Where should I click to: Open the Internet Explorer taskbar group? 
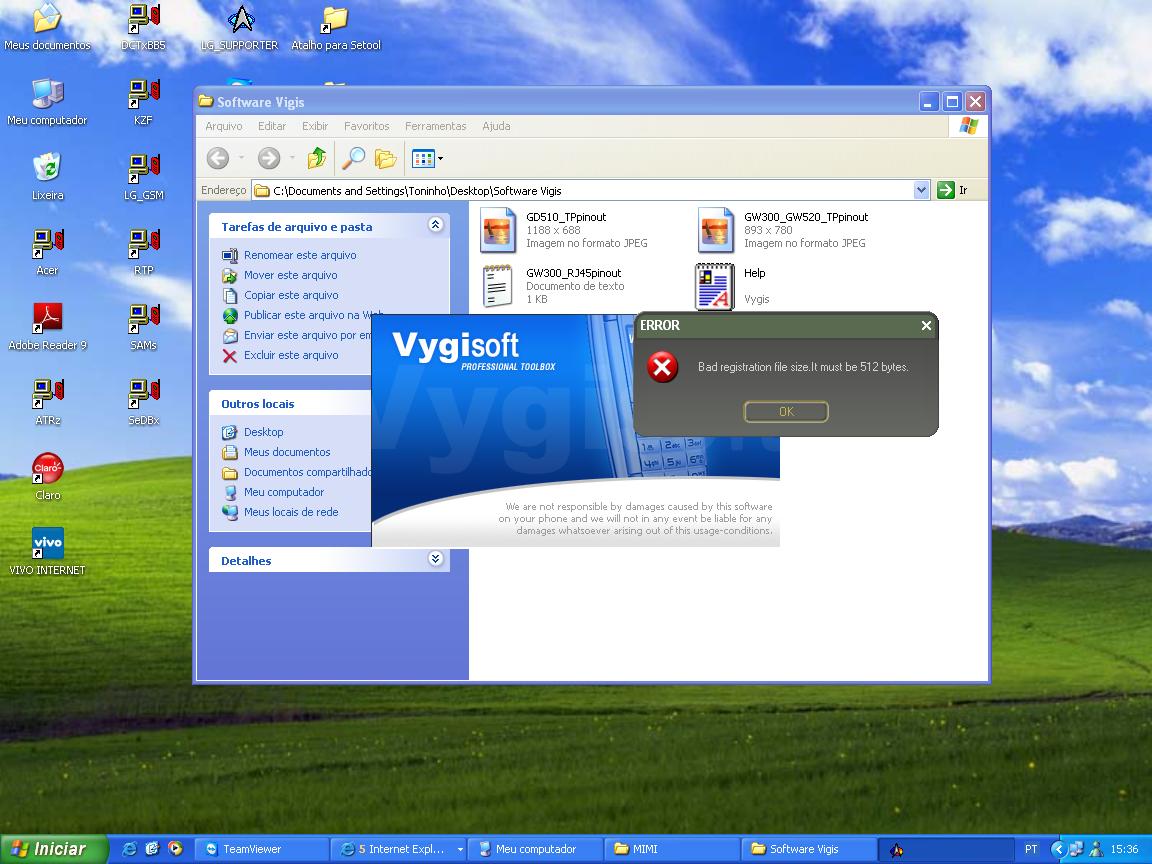(x=398, y=849)
